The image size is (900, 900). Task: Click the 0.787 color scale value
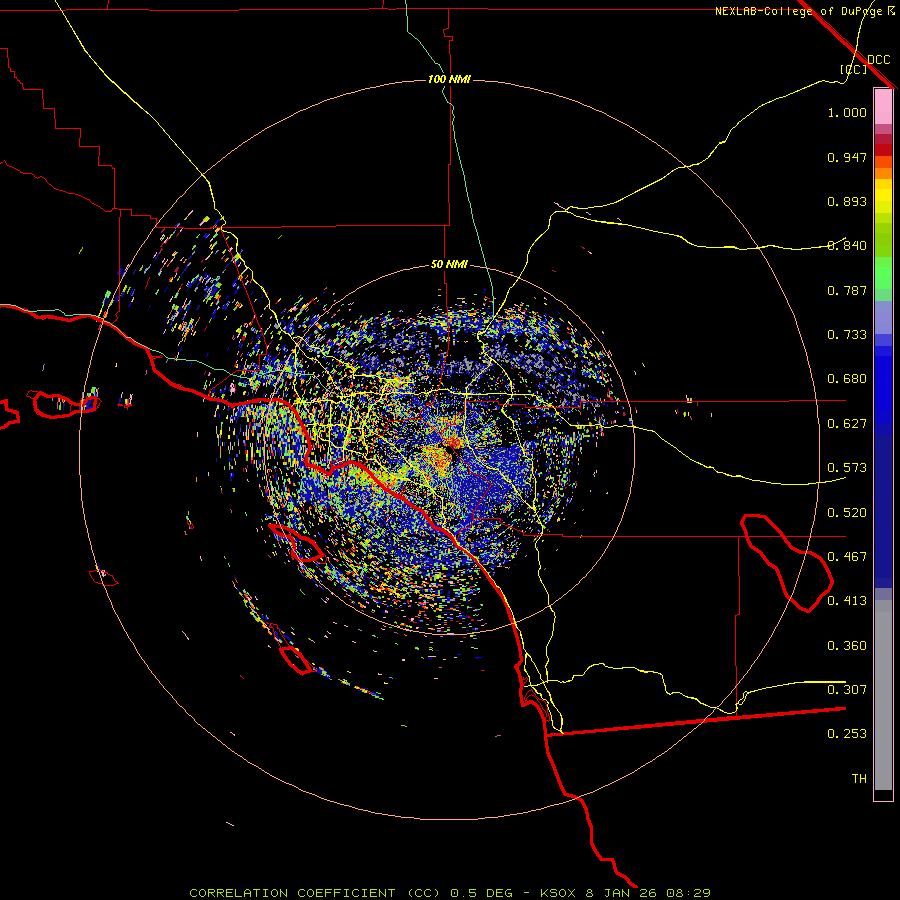point(847,290)
